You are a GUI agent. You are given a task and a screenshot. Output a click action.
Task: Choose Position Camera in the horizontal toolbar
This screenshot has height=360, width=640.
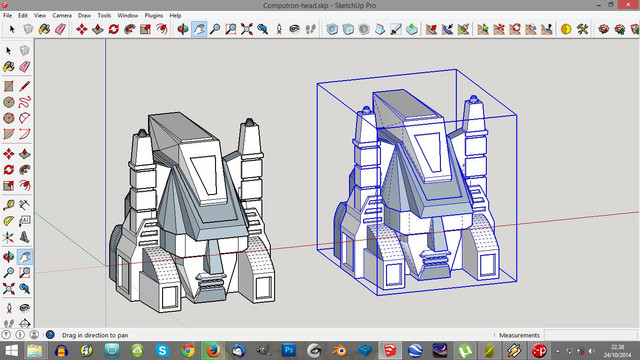[x=279, y=29]
